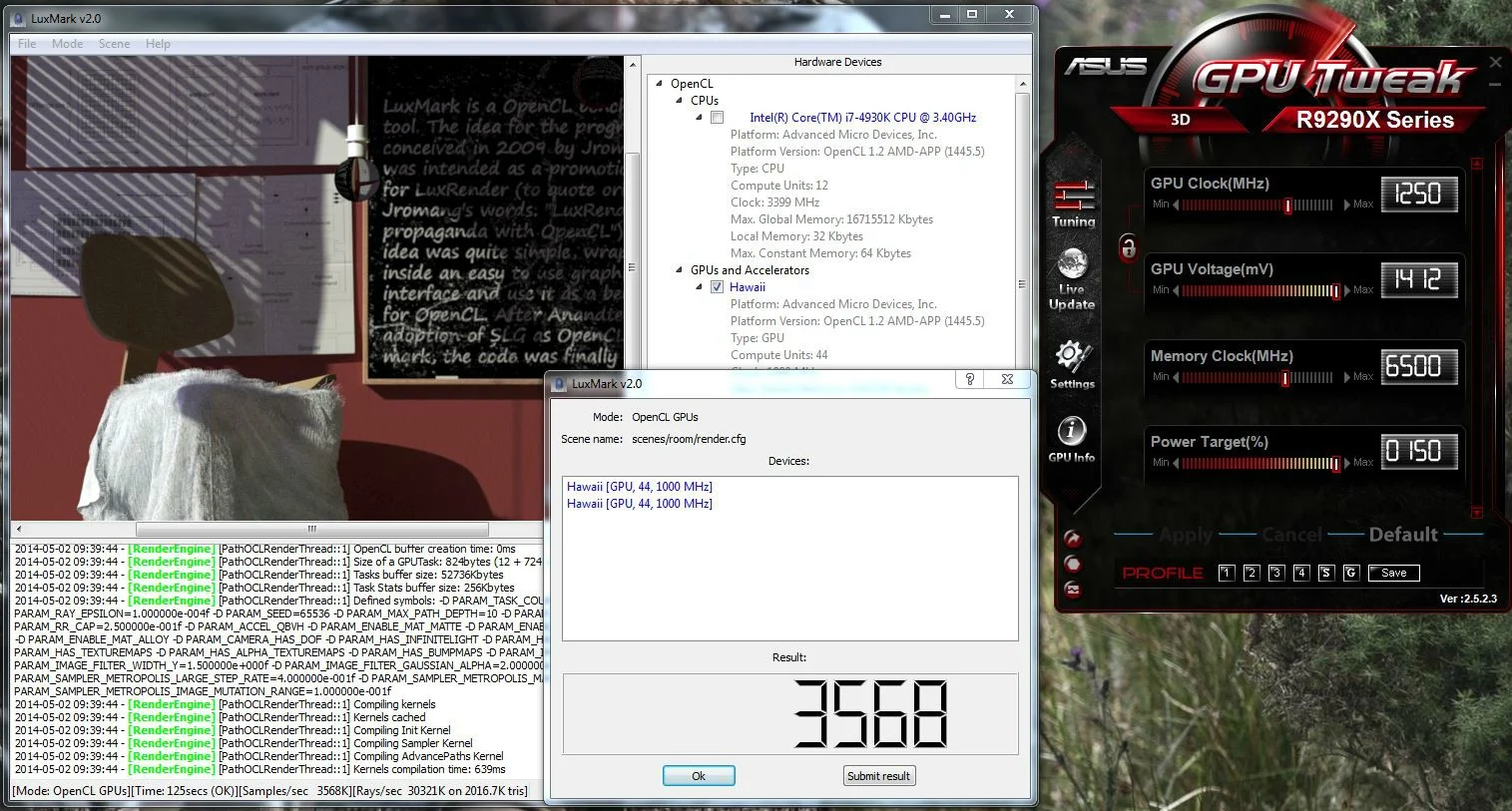Open the File menu in LuxMark

pos(27,44)
